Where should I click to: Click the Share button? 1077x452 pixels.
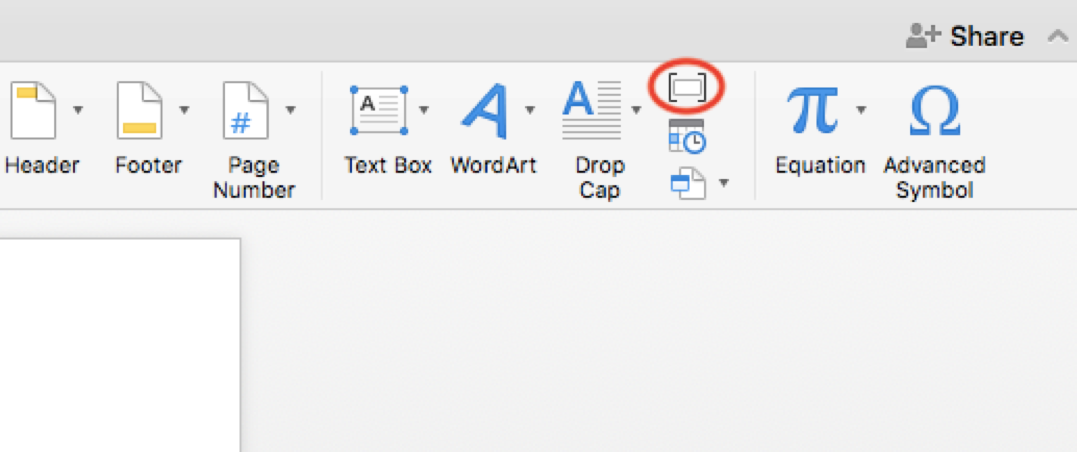tap(964, 36)
